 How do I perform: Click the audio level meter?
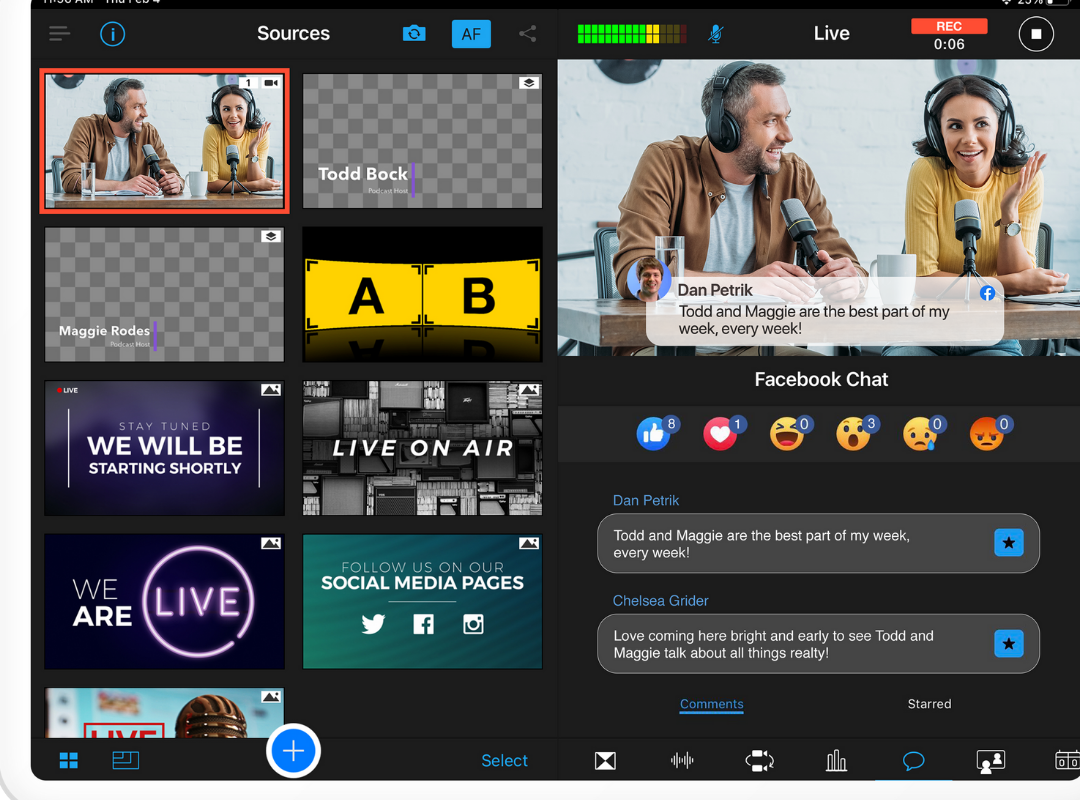click(632, 34)
